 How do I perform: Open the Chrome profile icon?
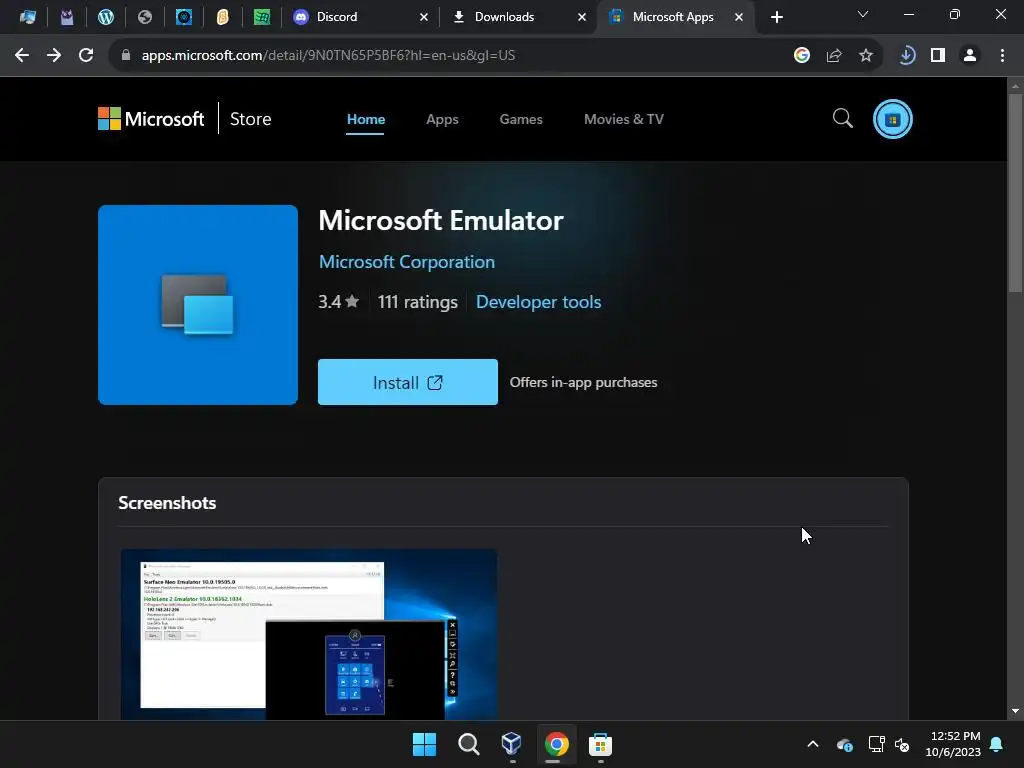(970, 56)
